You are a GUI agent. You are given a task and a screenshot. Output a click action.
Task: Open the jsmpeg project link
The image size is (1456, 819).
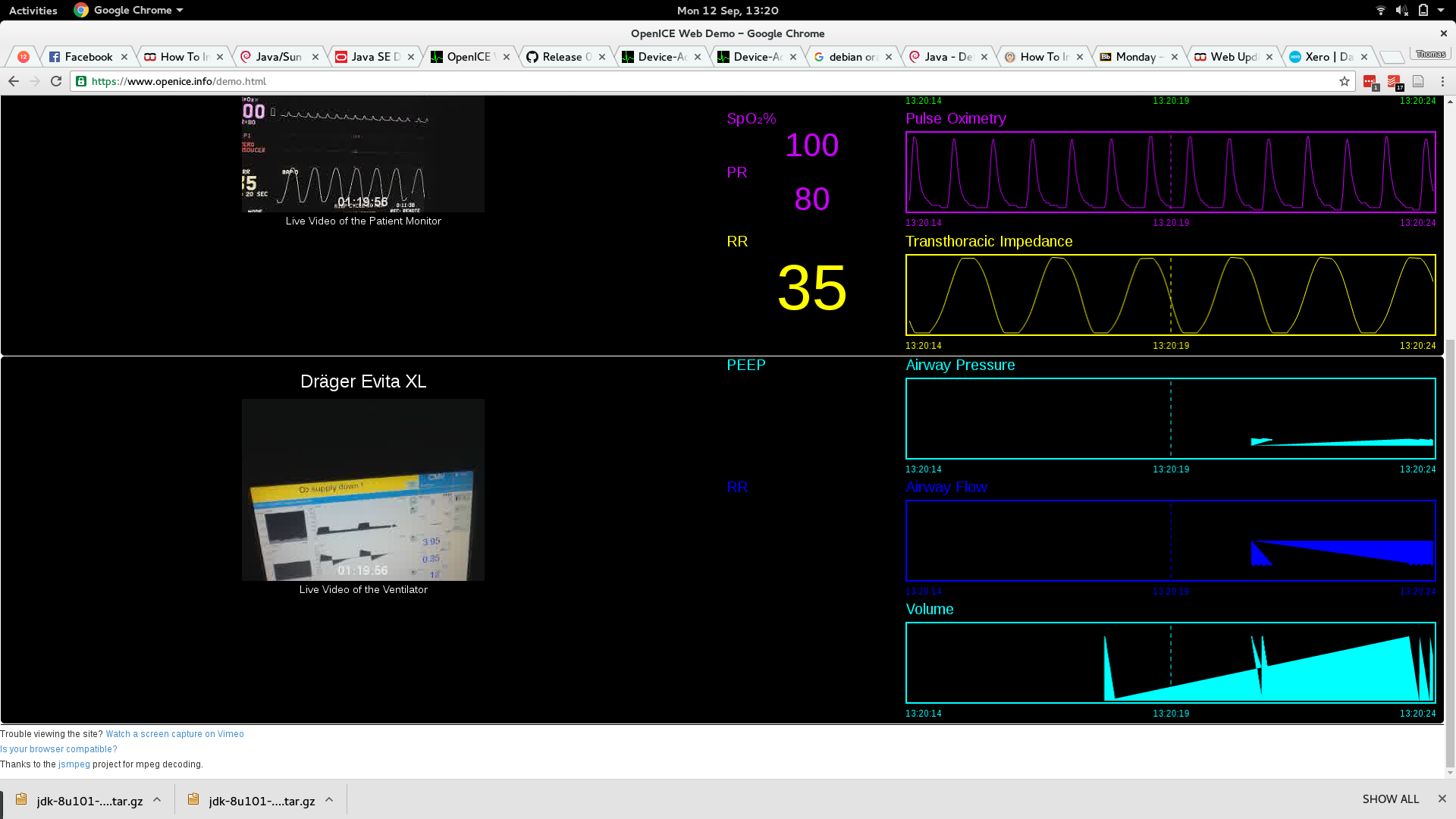(74, 764)
